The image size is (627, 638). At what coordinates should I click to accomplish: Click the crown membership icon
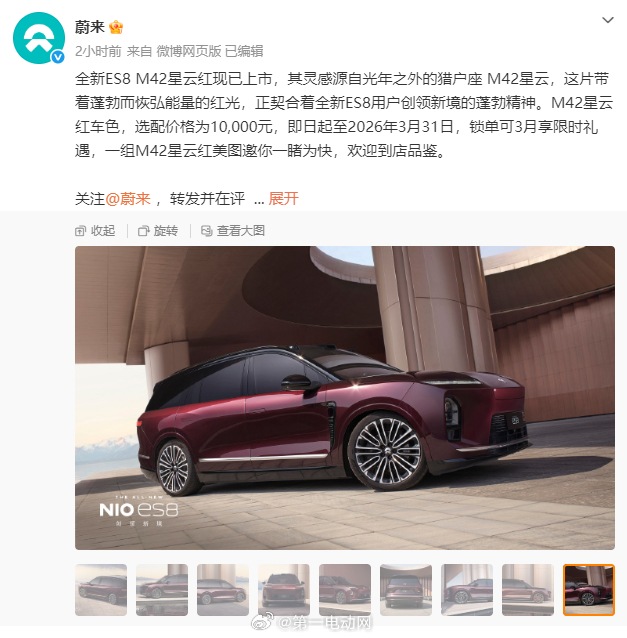pos(116,27)
